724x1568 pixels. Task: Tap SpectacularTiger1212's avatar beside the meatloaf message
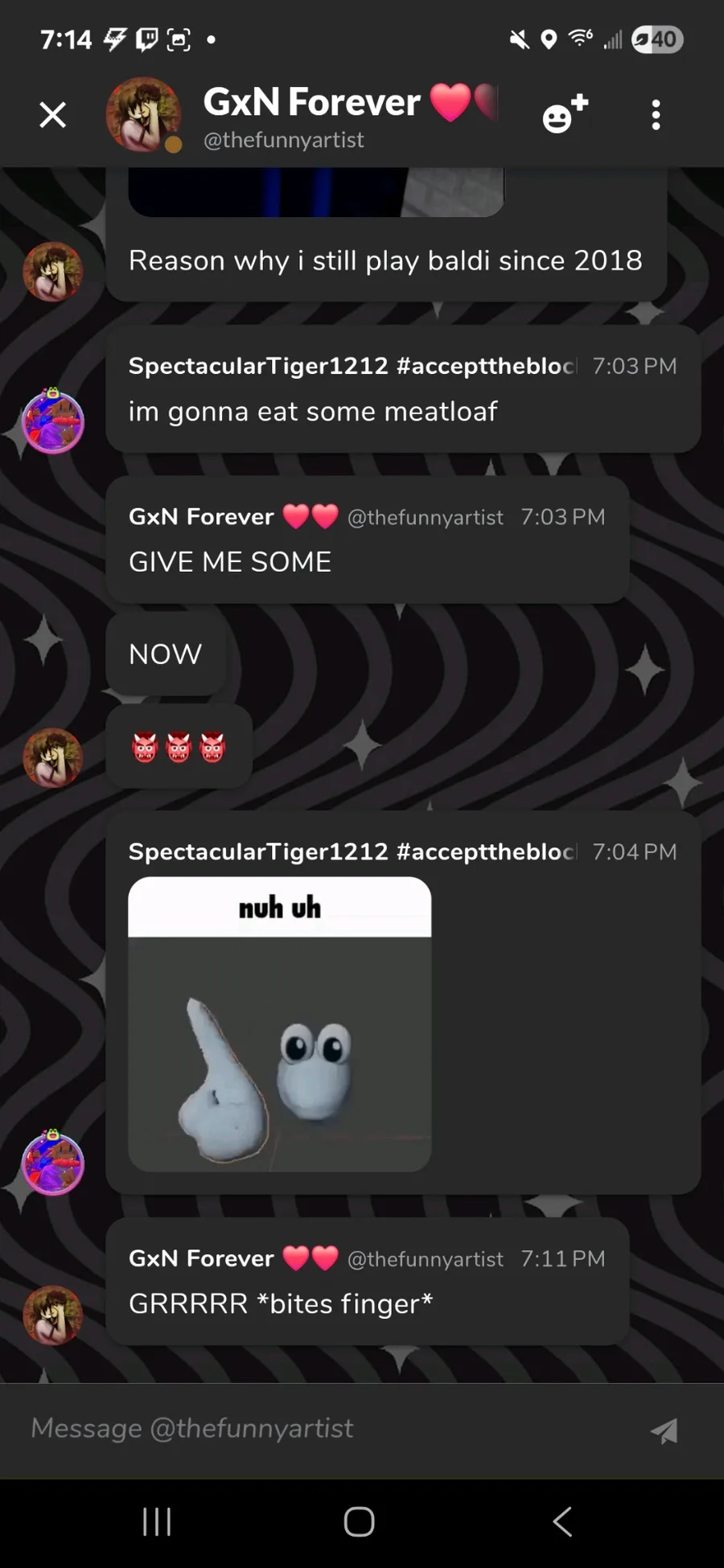pyautogui.click(x=52, y=421)
